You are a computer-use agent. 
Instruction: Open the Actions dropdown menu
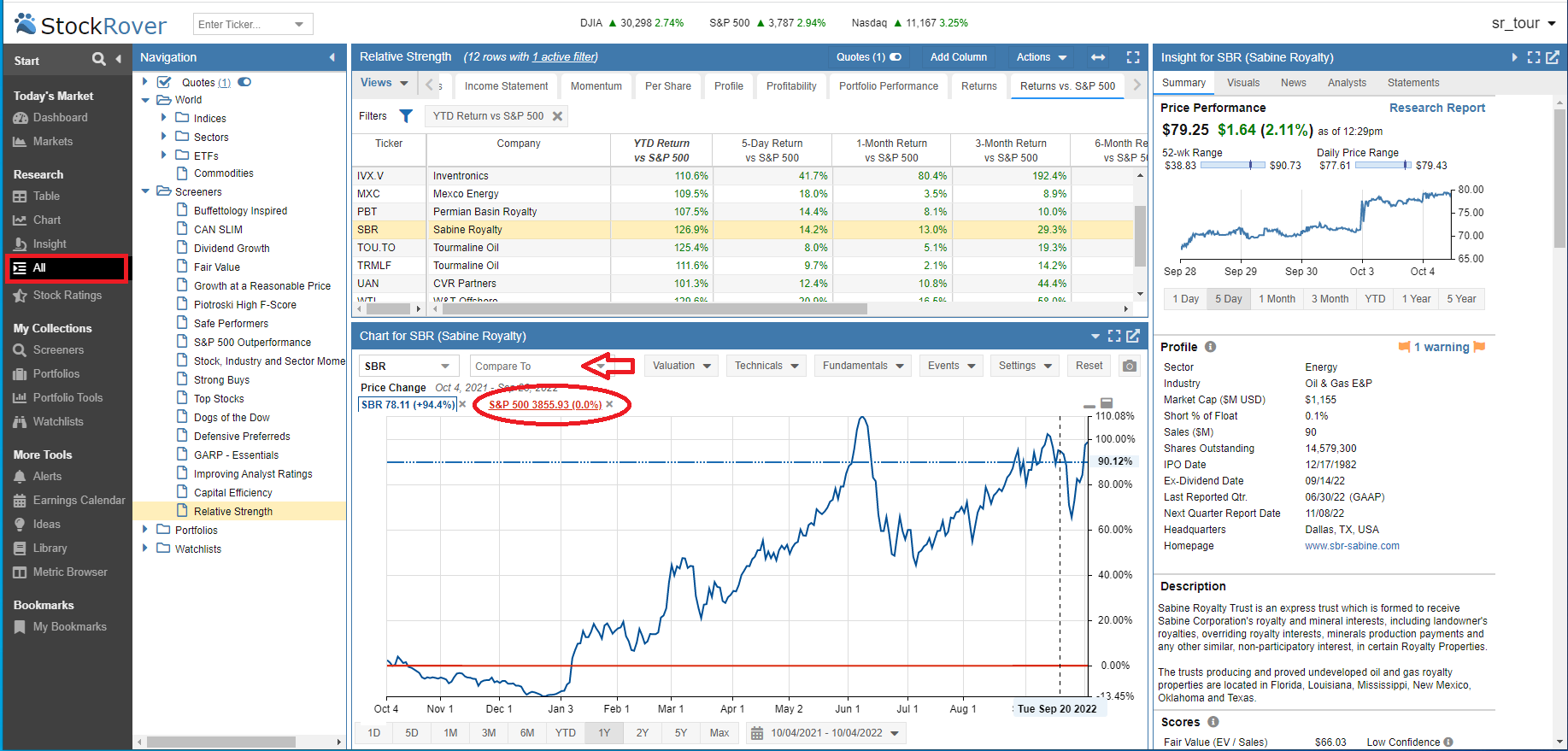coord(1042,57)
